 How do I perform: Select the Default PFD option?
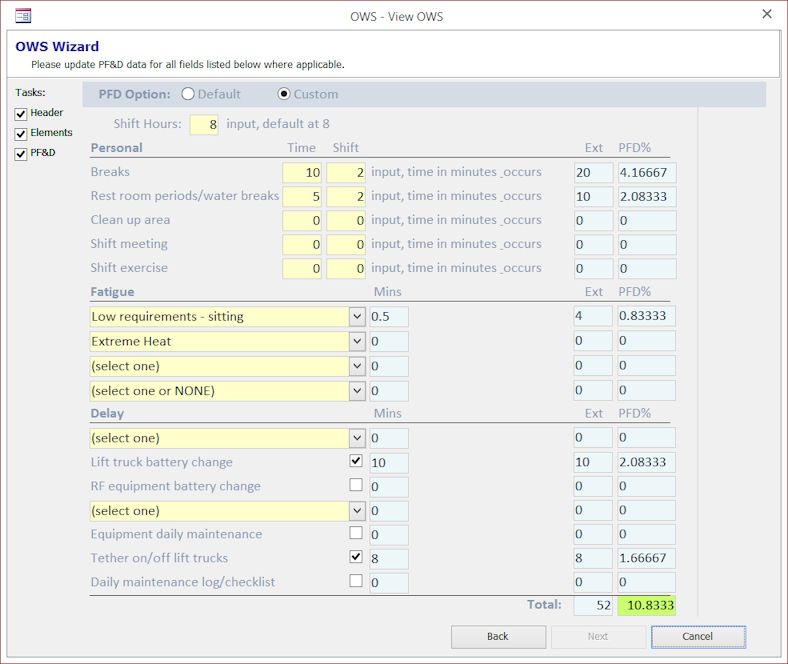click(x=188, y=94)
